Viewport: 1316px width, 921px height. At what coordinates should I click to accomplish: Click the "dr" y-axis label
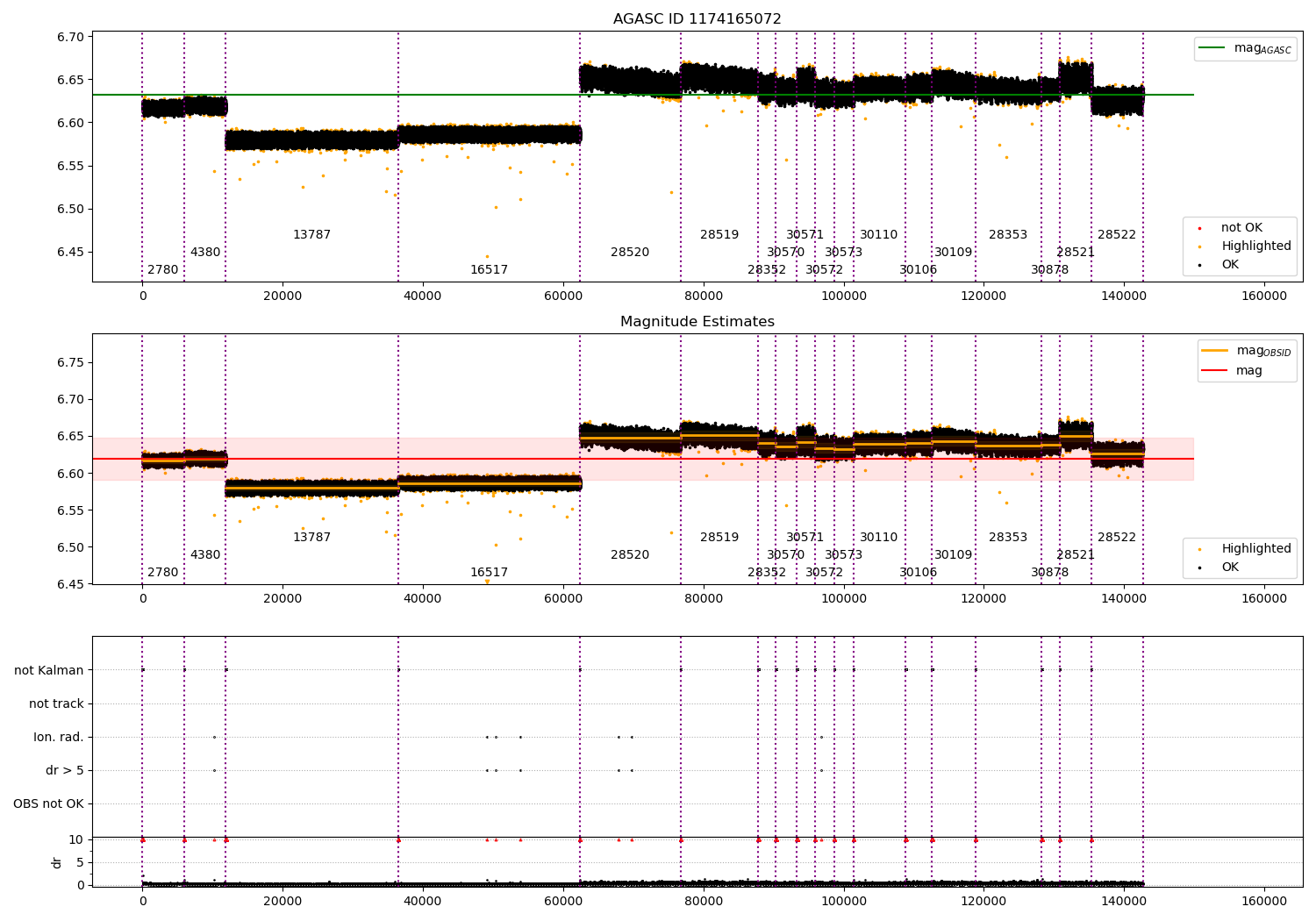(x=57, y=862)
